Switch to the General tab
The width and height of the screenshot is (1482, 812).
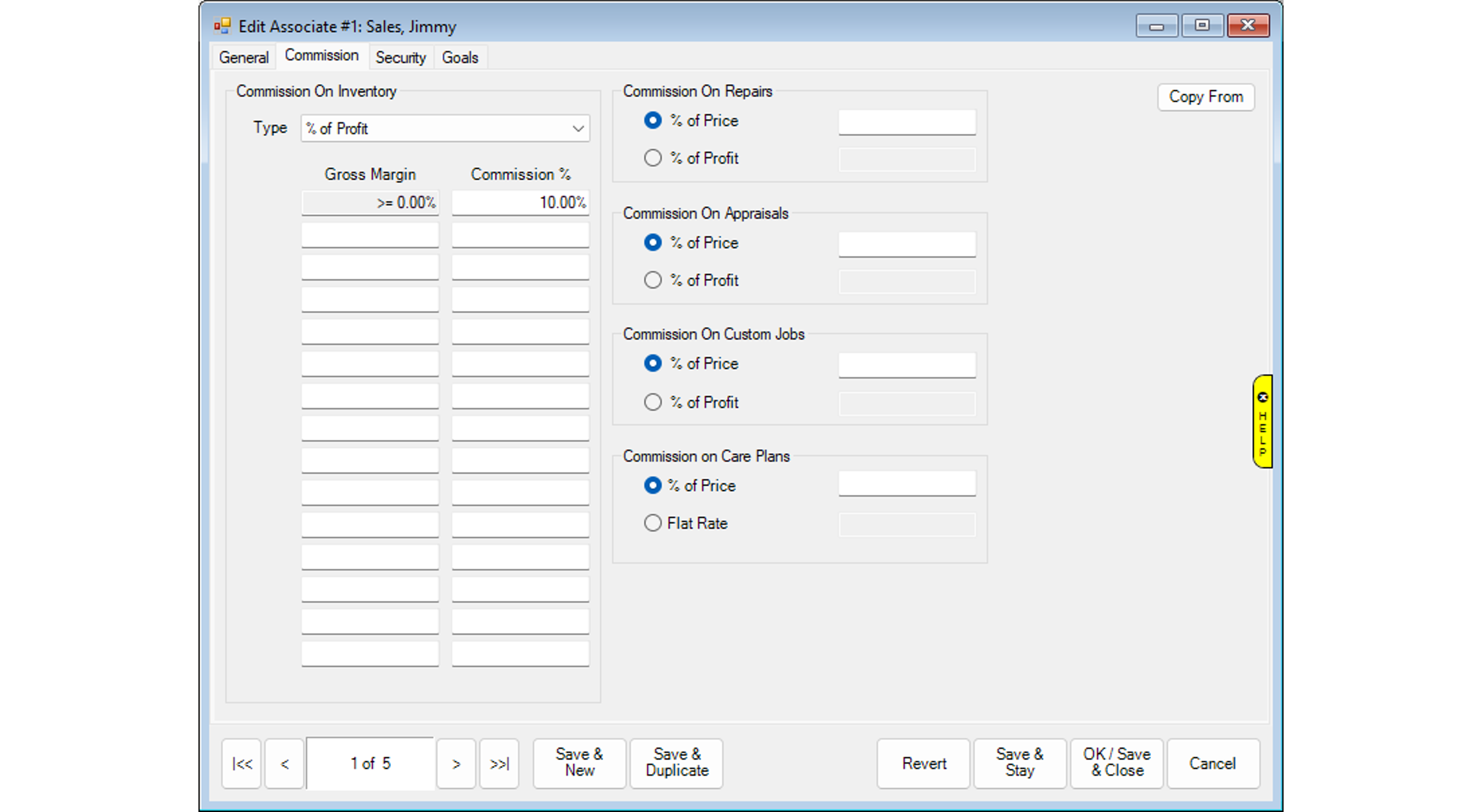pos(243,57)
